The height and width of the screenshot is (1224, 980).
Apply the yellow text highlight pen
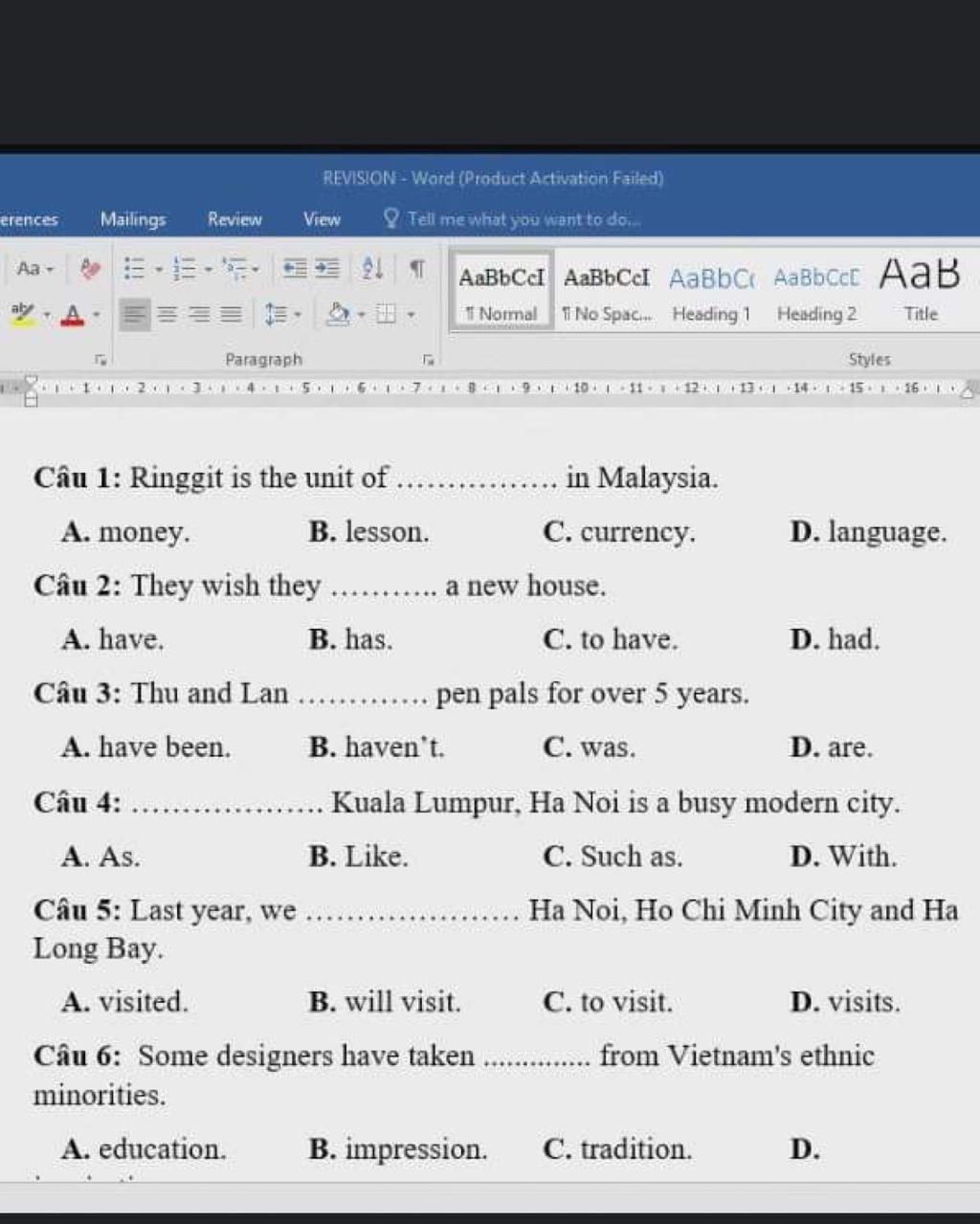click(23, 313)
